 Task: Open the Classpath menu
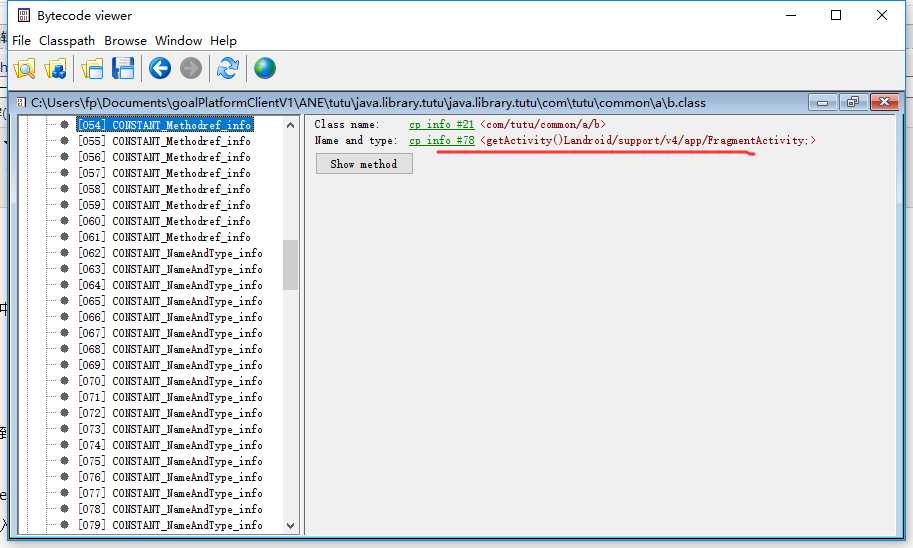[x=67, y=41]
